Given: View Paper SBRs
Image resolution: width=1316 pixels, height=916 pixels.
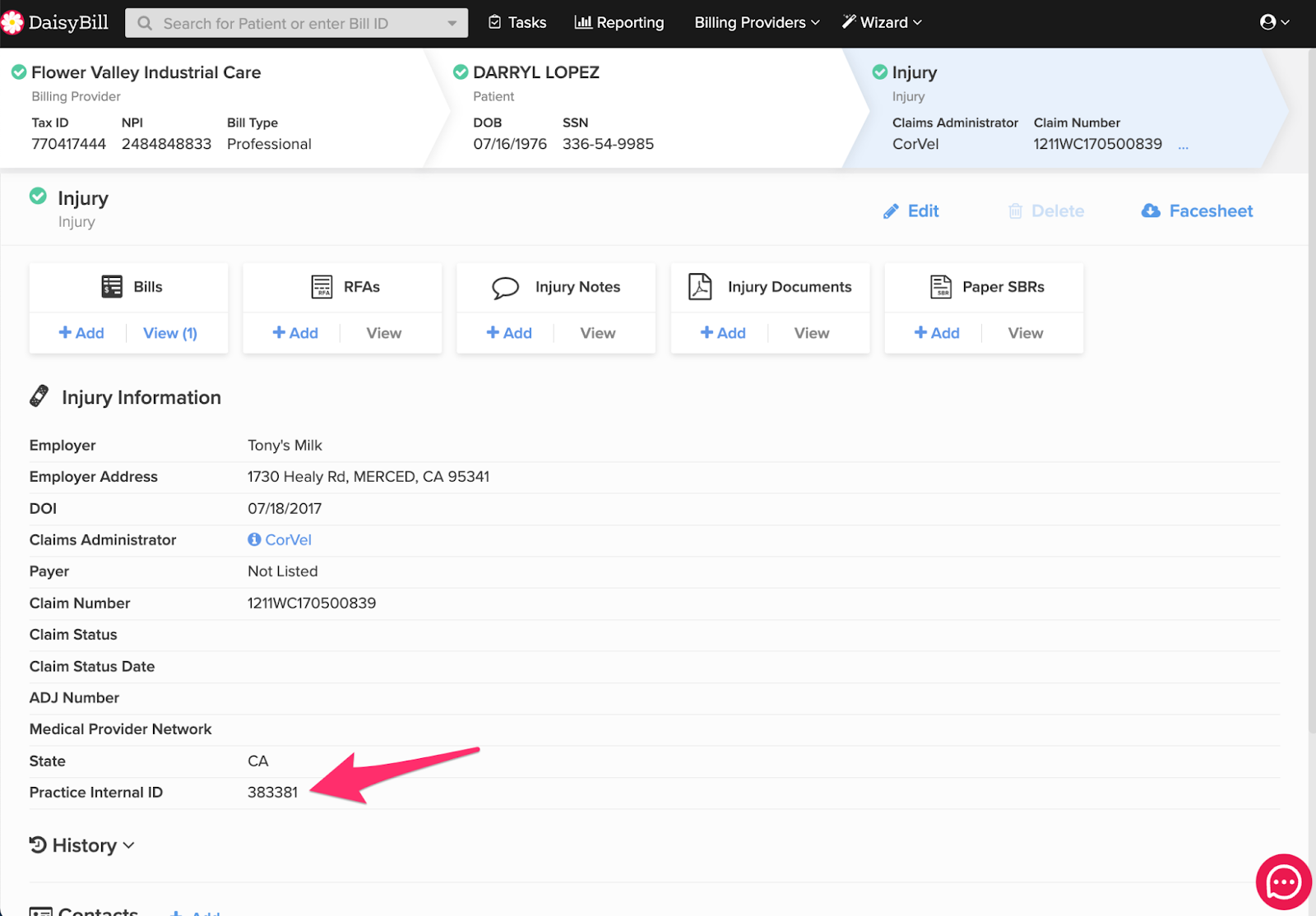Looking at the screenshot, I should [x=1026, y=333].
